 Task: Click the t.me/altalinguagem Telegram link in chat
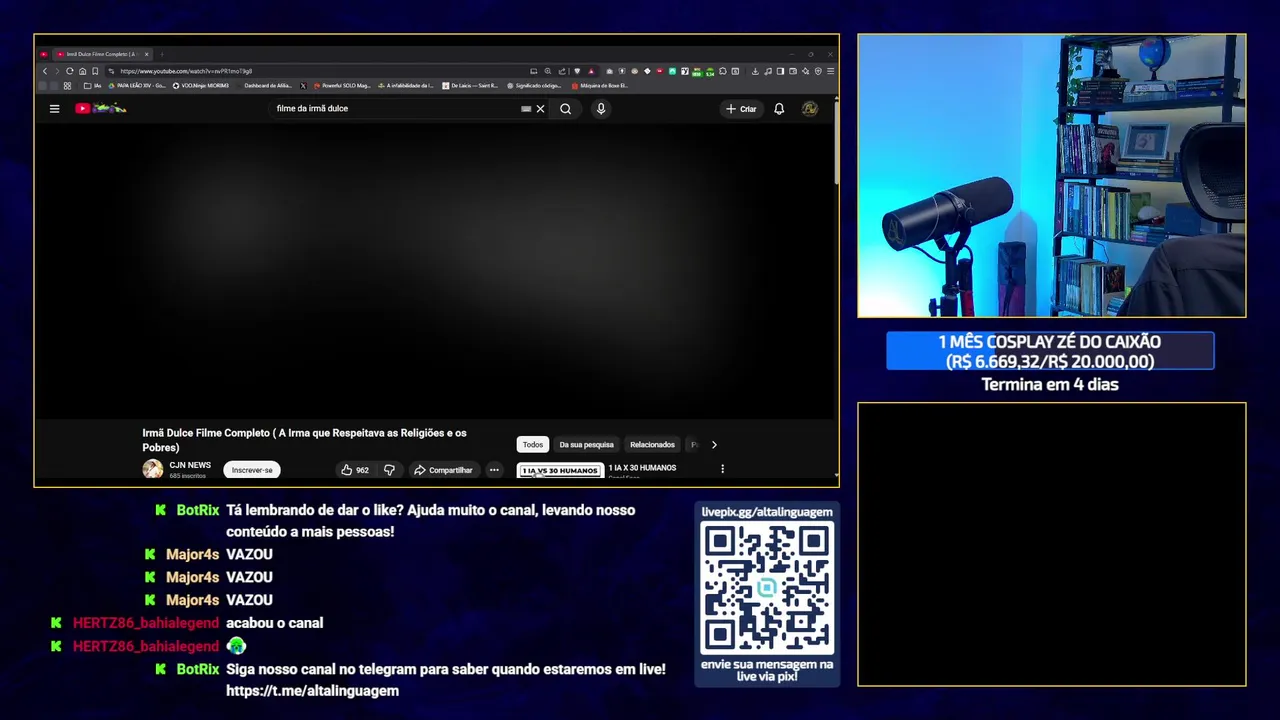[x=312, y=691]
